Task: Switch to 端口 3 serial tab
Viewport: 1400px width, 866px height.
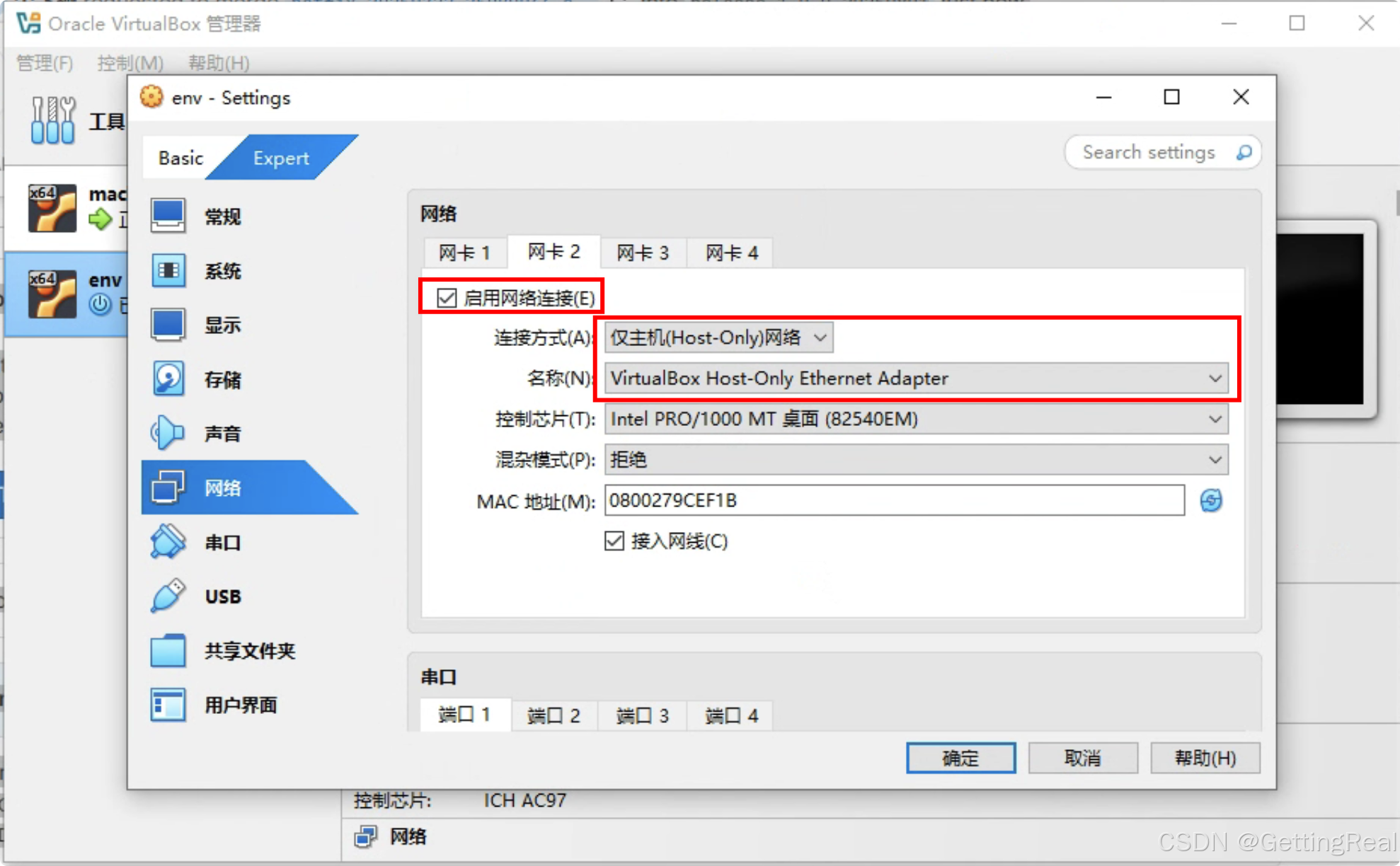Action: (643, 715)
